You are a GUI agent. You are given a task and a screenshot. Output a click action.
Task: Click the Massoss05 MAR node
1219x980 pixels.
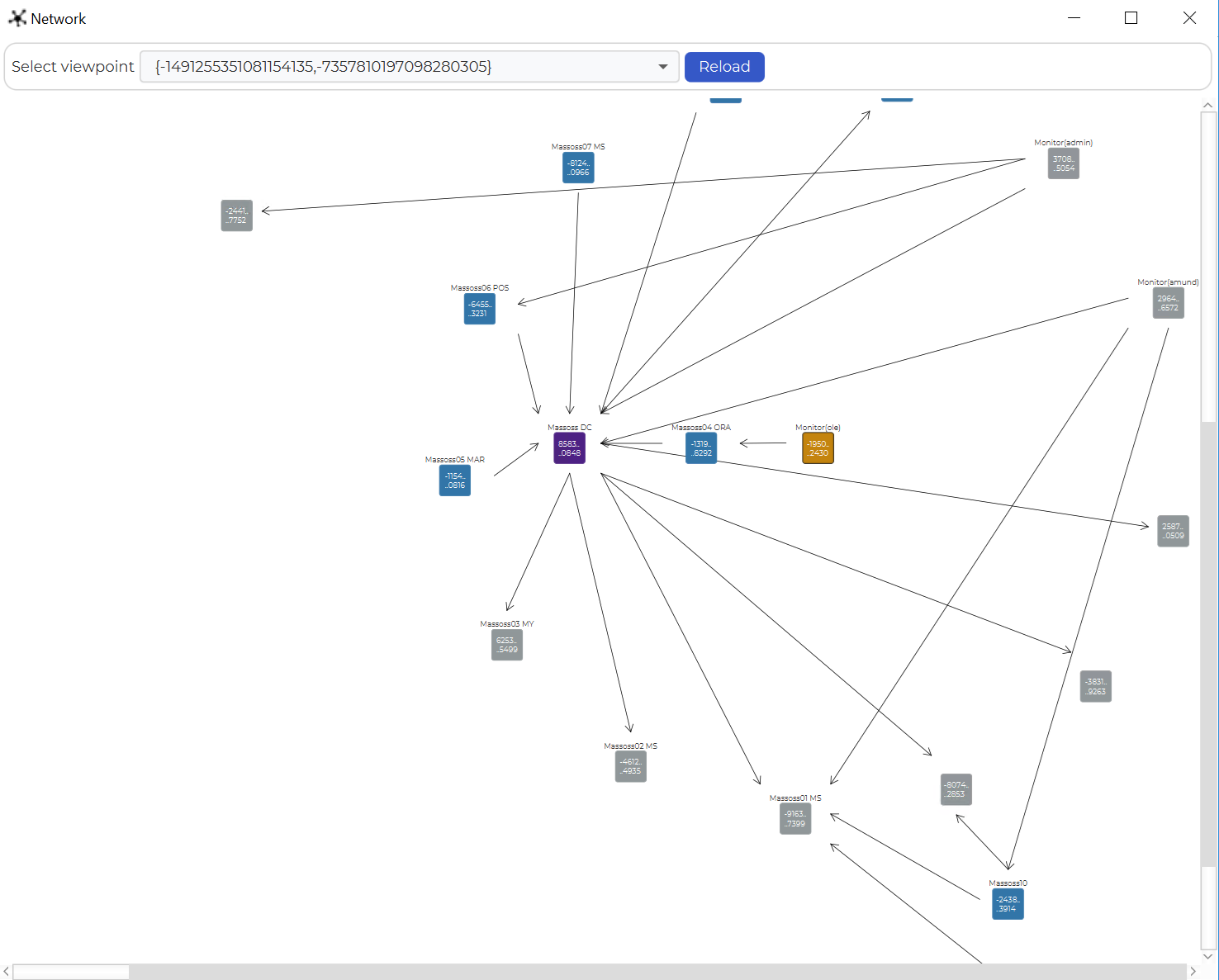(x=454, y=481)
